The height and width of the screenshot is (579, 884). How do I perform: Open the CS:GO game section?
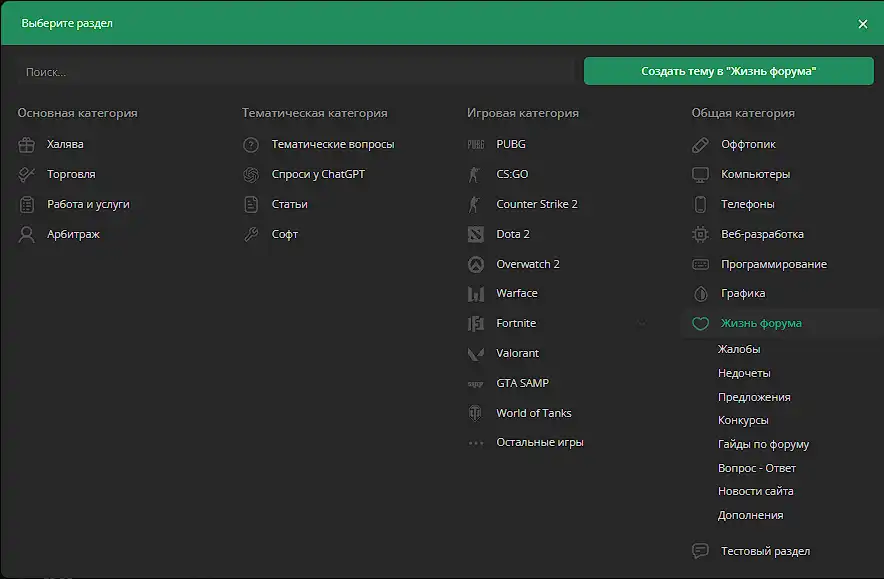click(x=512, y=174)
